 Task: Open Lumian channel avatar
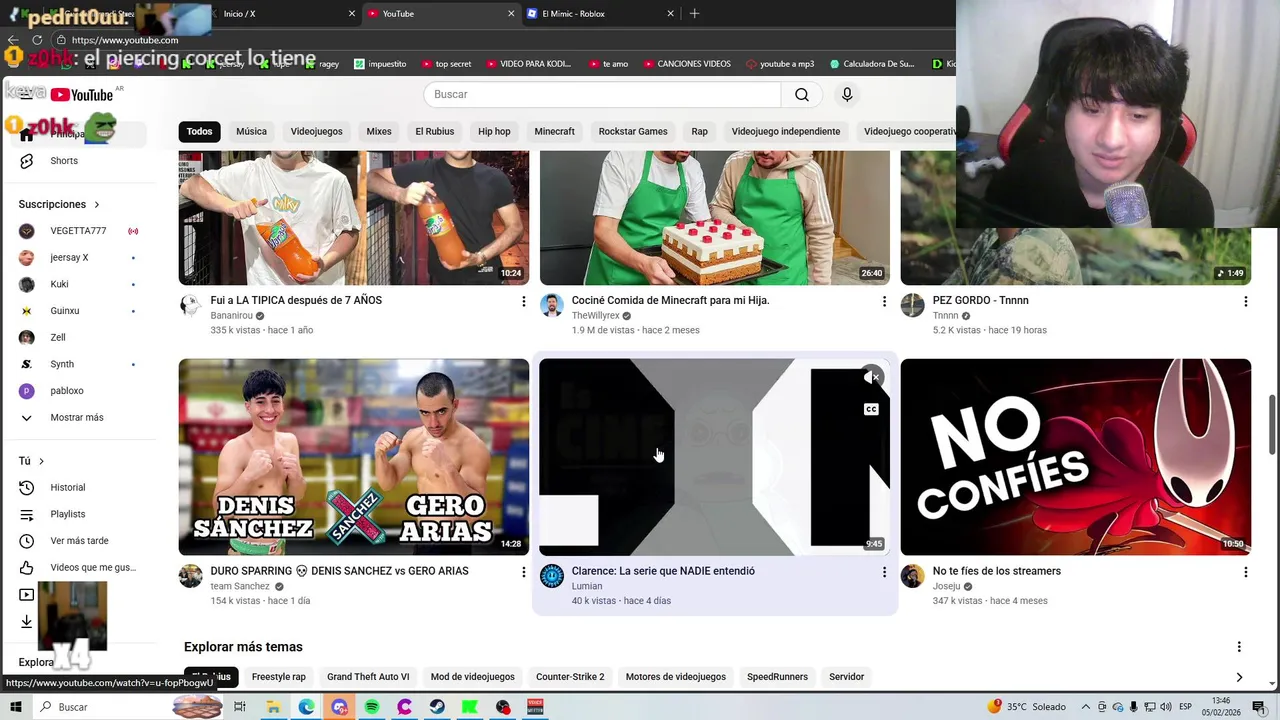(x=551, y=577)
